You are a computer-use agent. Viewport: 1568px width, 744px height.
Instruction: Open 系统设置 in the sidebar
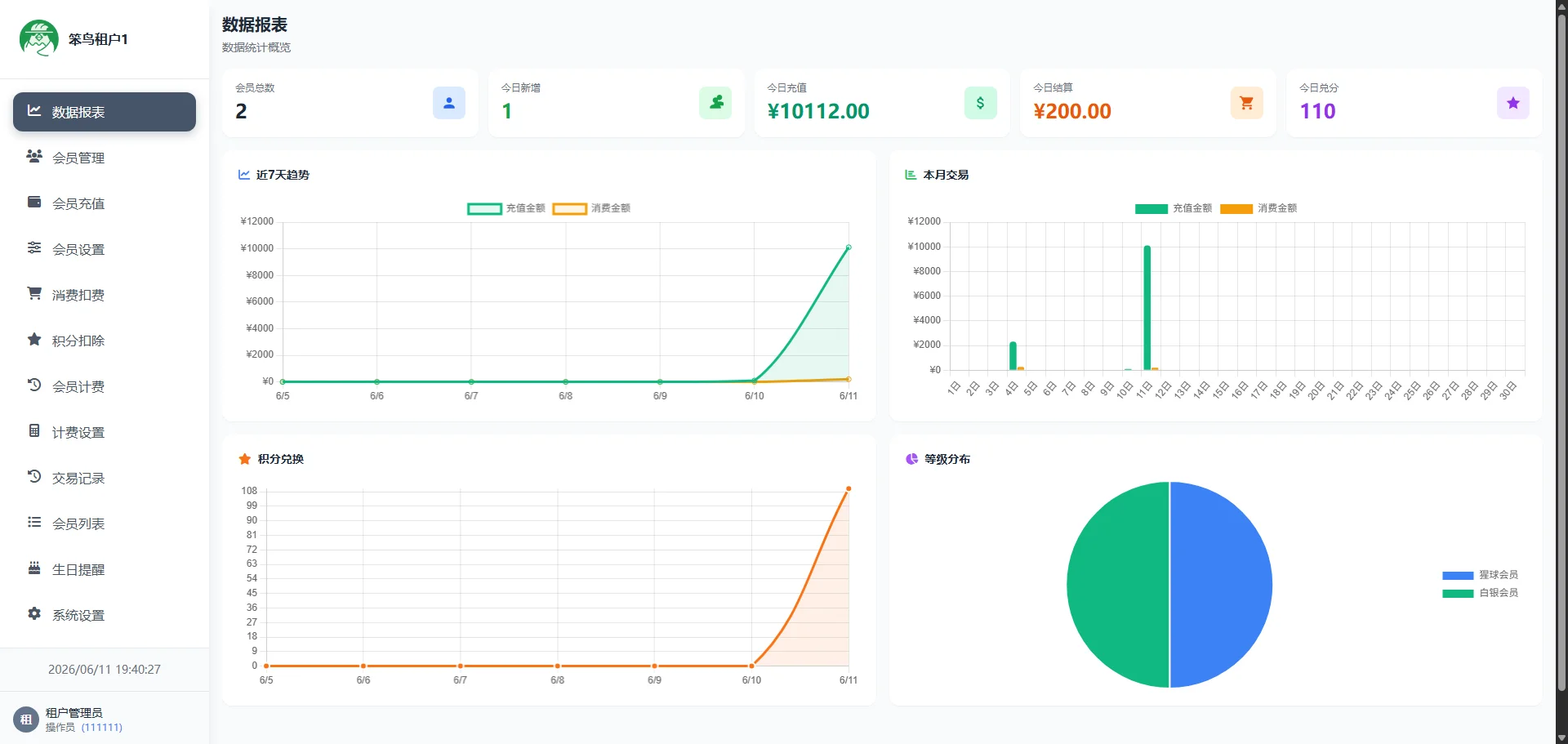[105, 615]
